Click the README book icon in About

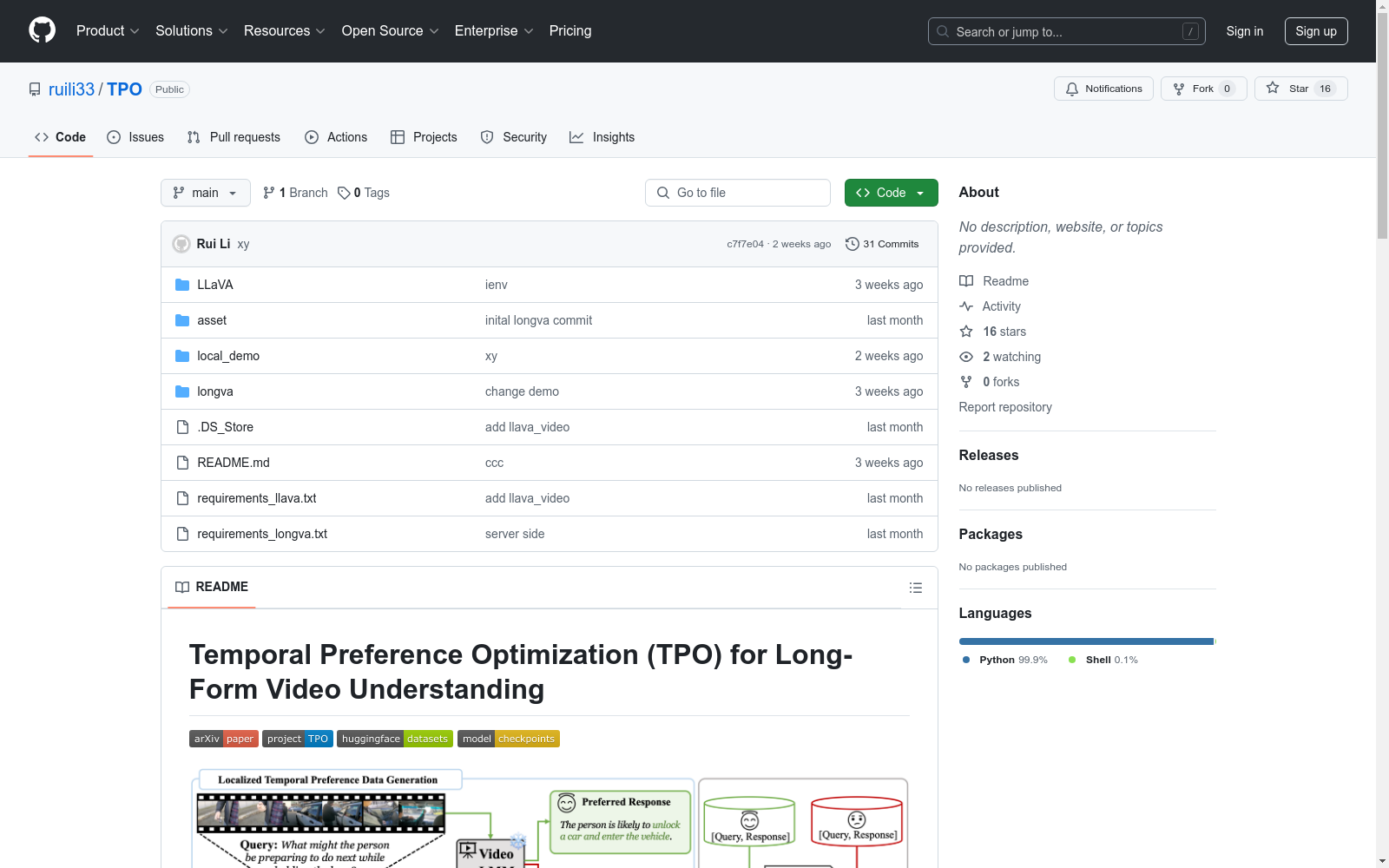click(966, 281)
